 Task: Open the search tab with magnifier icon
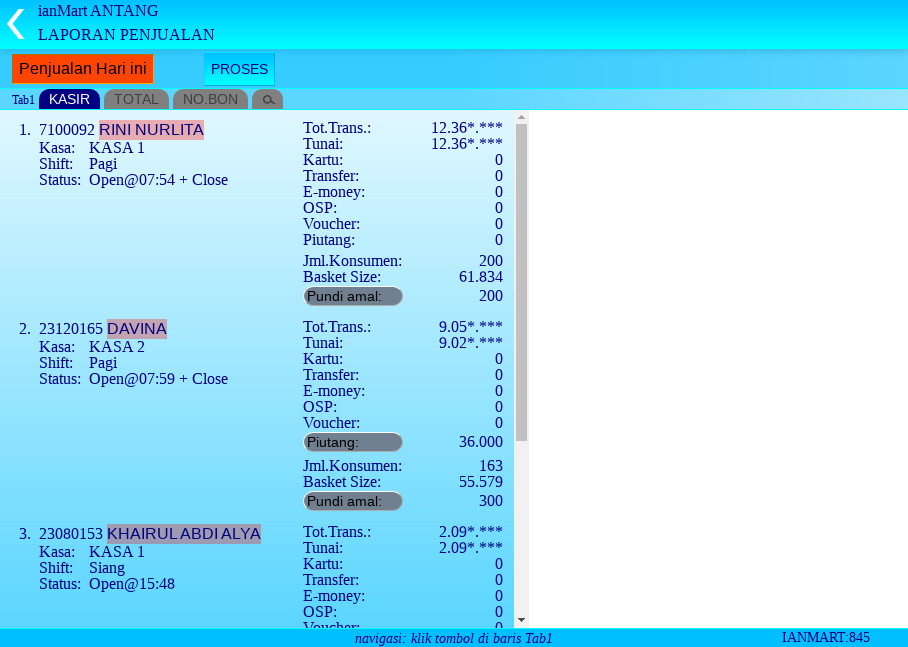coord(268,100)
